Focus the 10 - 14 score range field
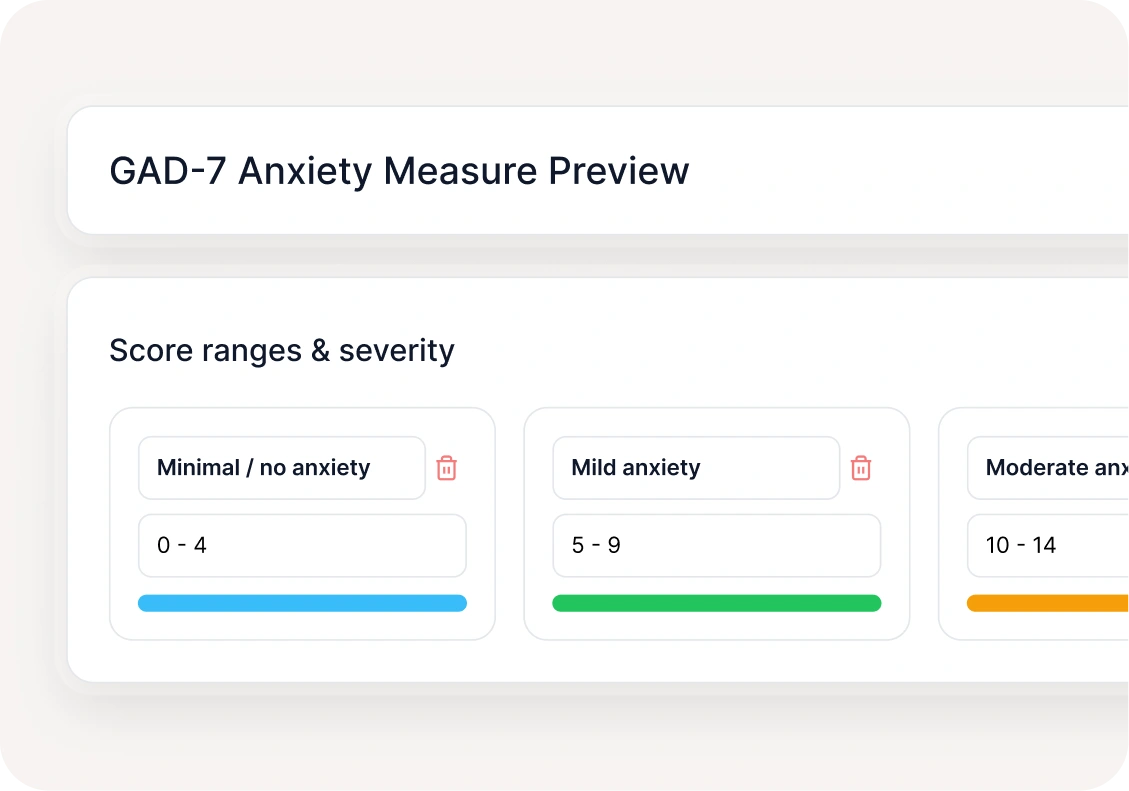Screen dimensions: 1129x791 1047,546
